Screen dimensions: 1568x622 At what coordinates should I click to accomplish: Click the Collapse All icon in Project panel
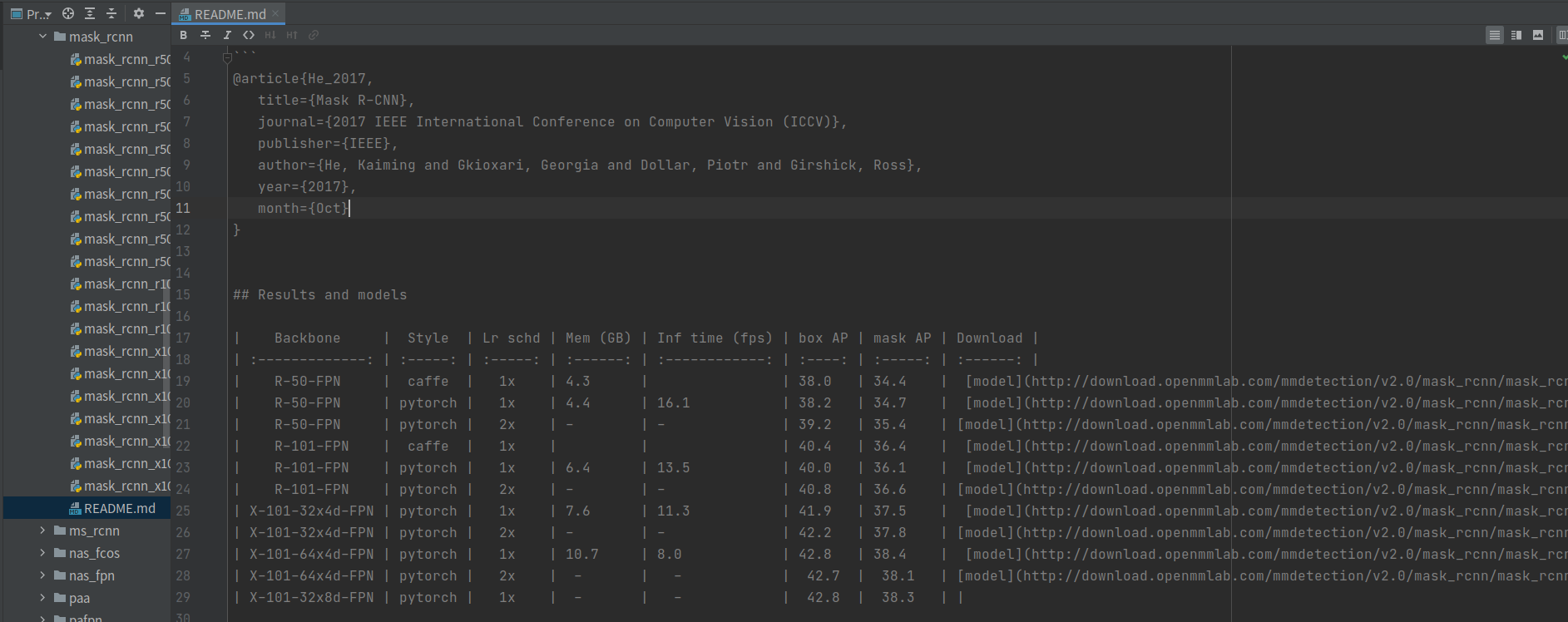[x=111, y=13]
